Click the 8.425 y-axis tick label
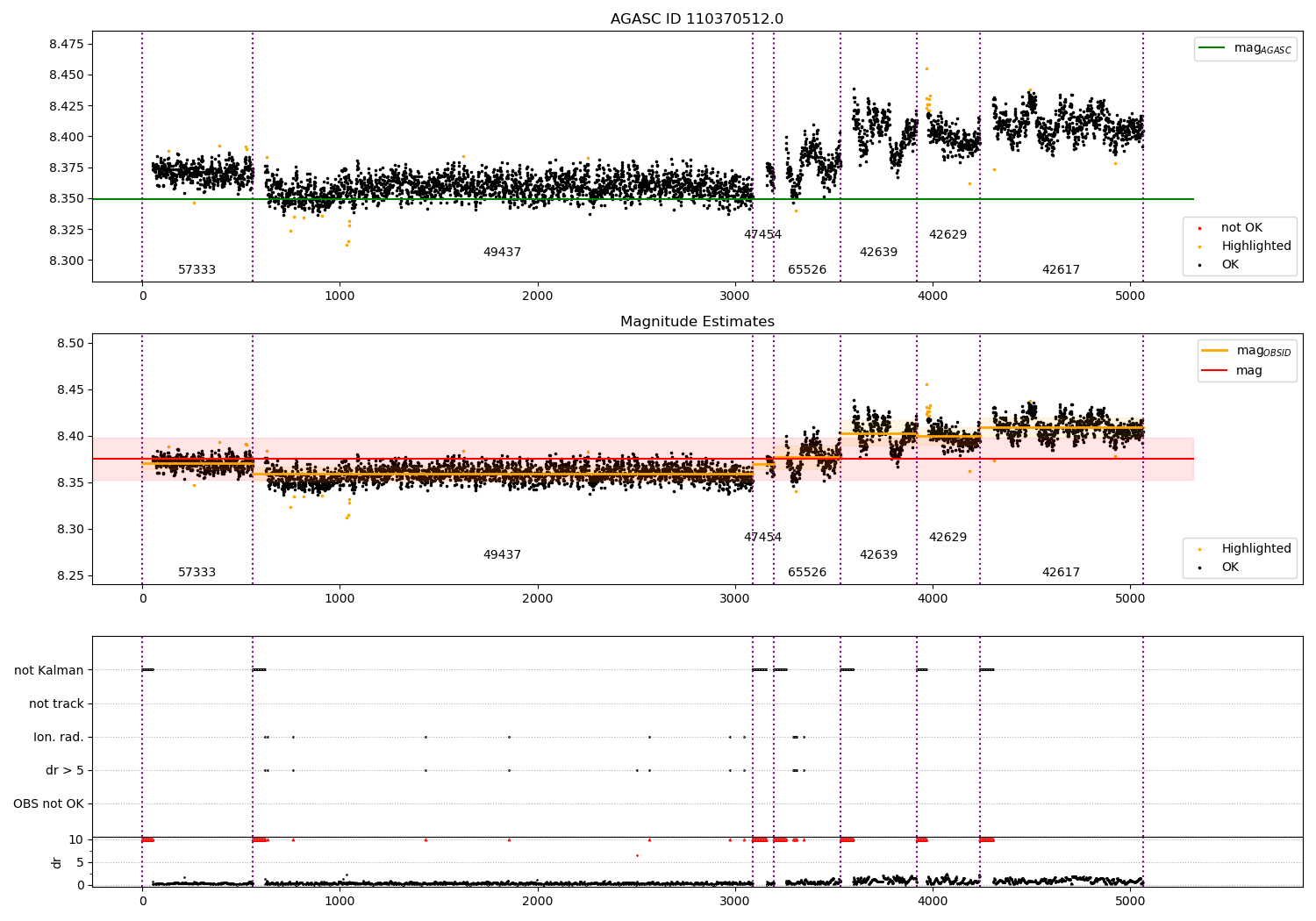Viewport: 1316px width, 921px height. (x=67, y=106)
